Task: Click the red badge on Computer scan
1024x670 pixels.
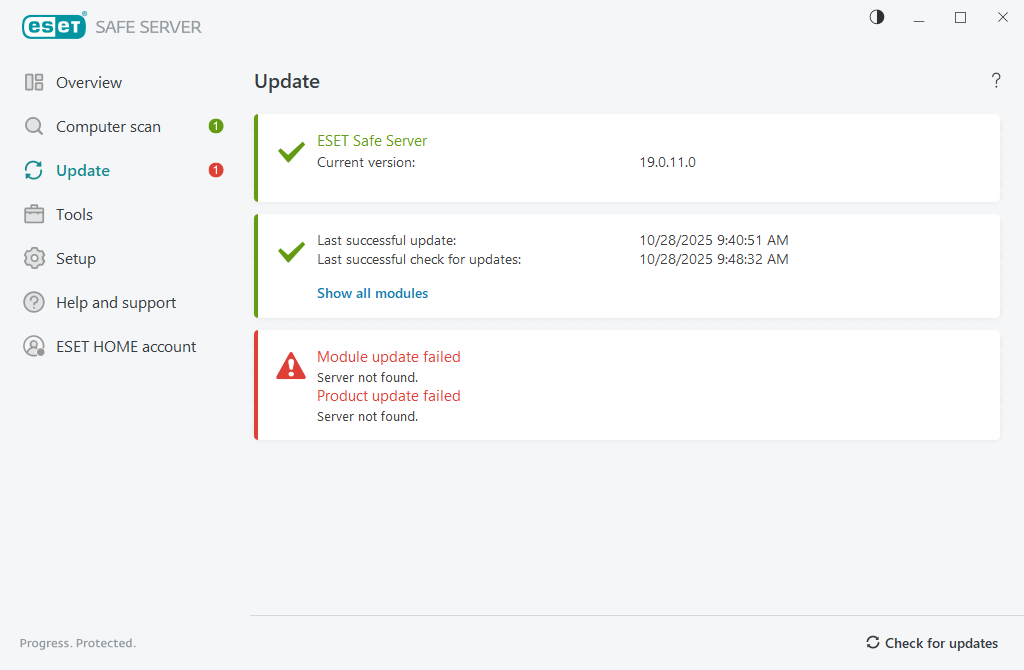Action: [215, 126]
